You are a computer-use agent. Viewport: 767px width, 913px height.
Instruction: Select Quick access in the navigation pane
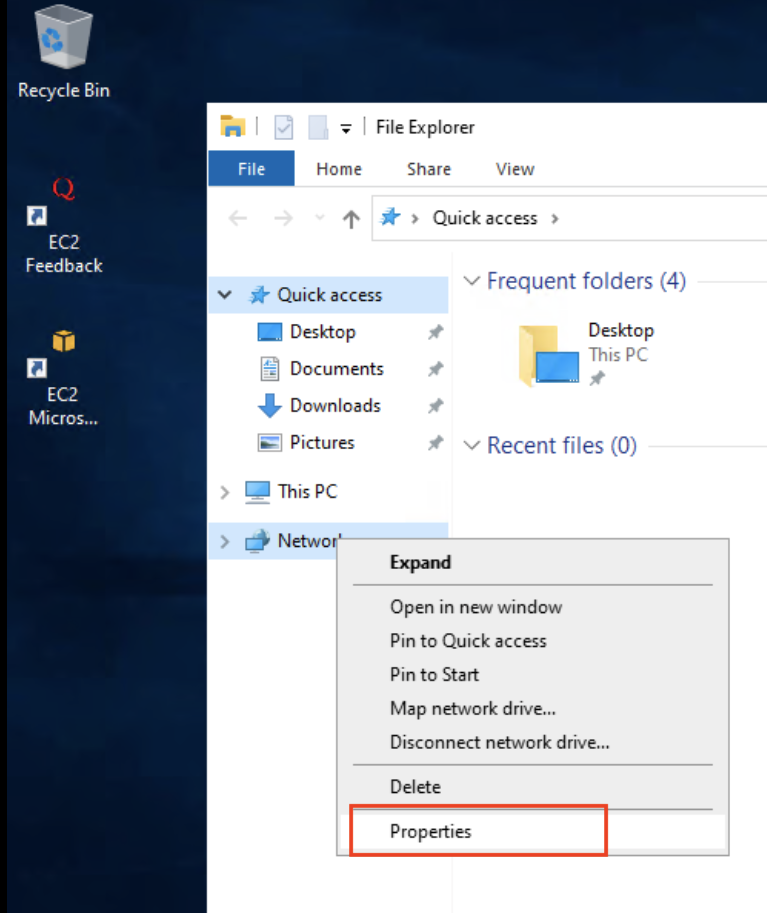[x=328, y=295]
